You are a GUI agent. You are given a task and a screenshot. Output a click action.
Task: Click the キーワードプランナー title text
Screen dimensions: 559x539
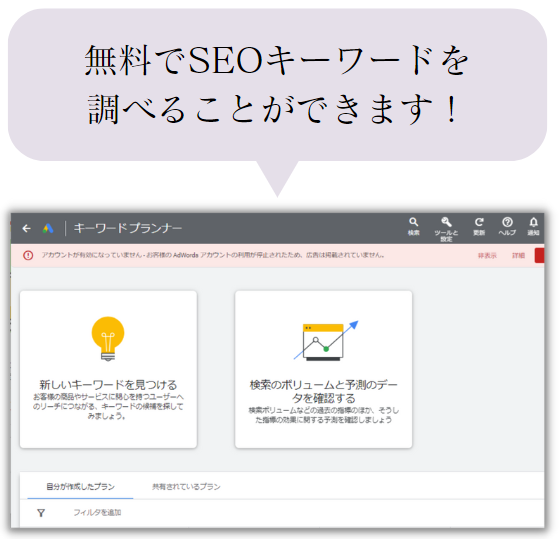coord(128,228)
